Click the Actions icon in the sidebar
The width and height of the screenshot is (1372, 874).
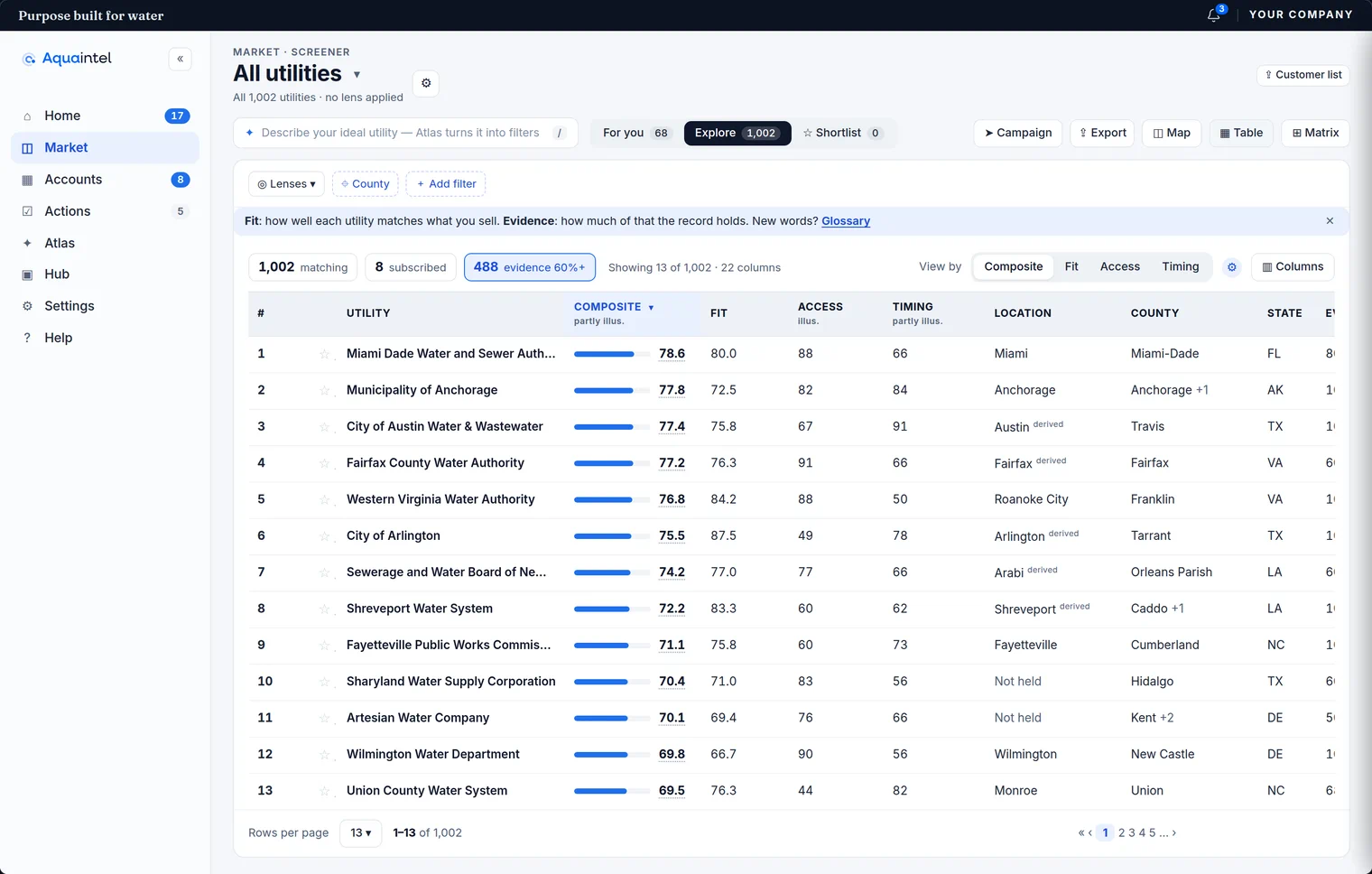(x=27, y=211)
